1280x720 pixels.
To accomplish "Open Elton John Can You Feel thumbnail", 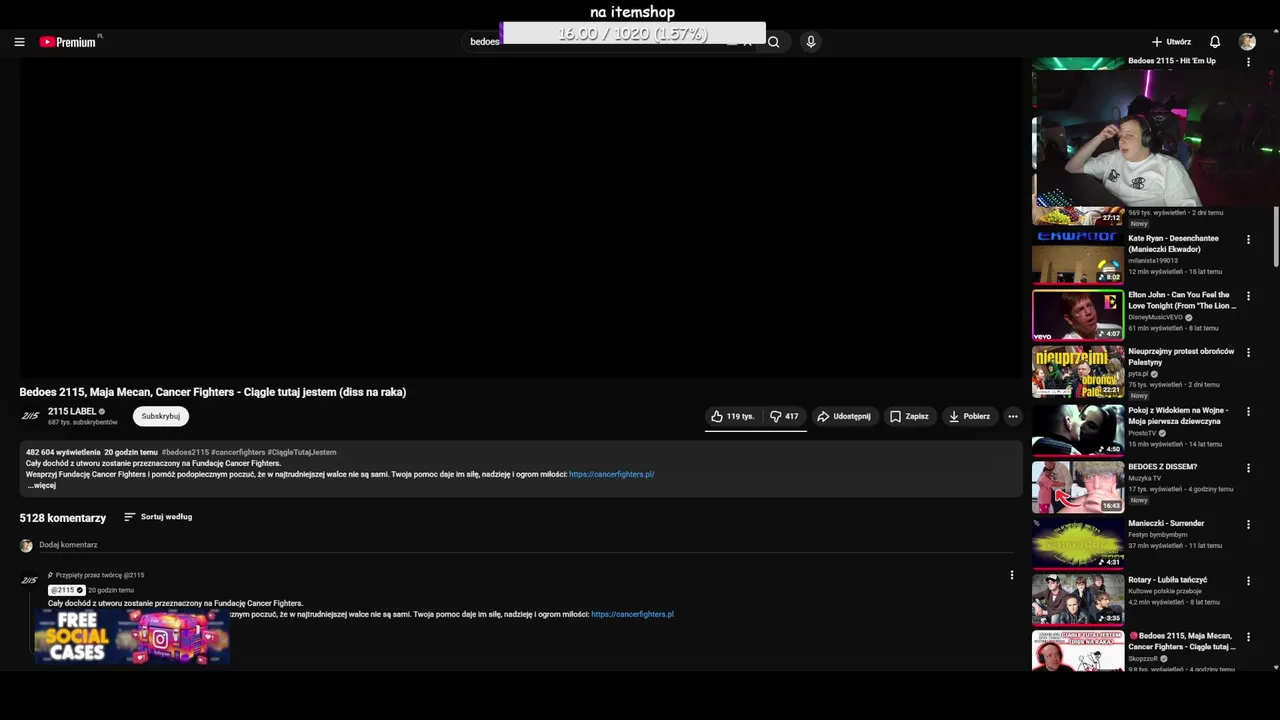I will [x=1078, y=315].
